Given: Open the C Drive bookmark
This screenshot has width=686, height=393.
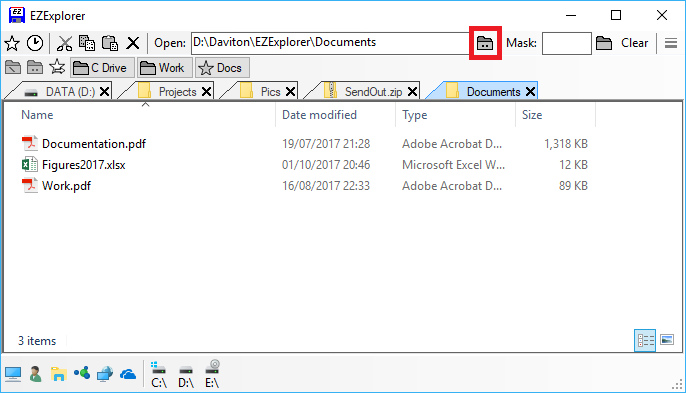Looking at the screenshot, I should [102, 68].
